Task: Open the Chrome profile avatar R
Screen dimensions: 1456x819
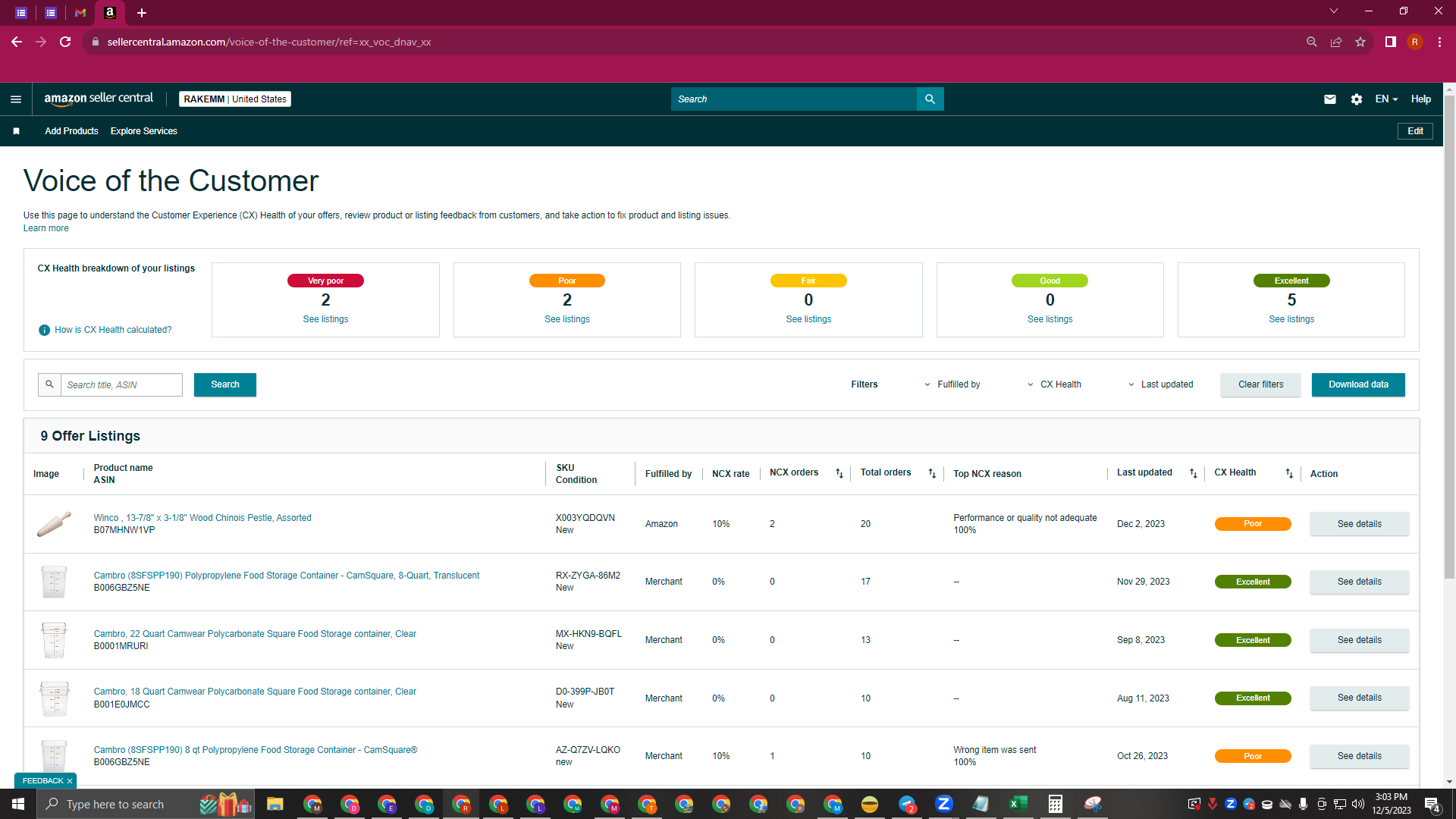Action: [x=1415, y=42]
